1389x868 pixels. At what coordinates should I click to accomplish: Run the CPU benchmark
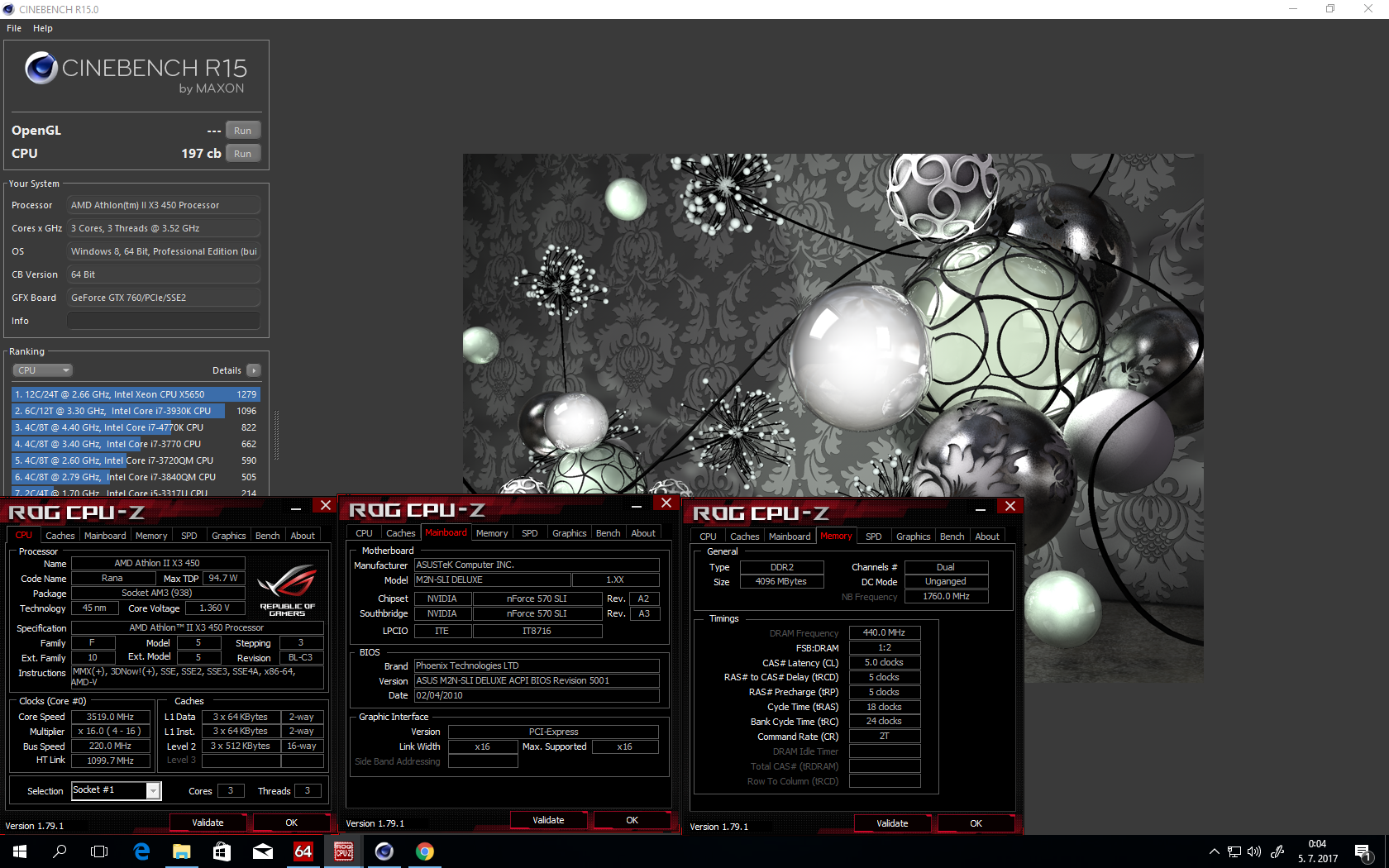[243, 154]
